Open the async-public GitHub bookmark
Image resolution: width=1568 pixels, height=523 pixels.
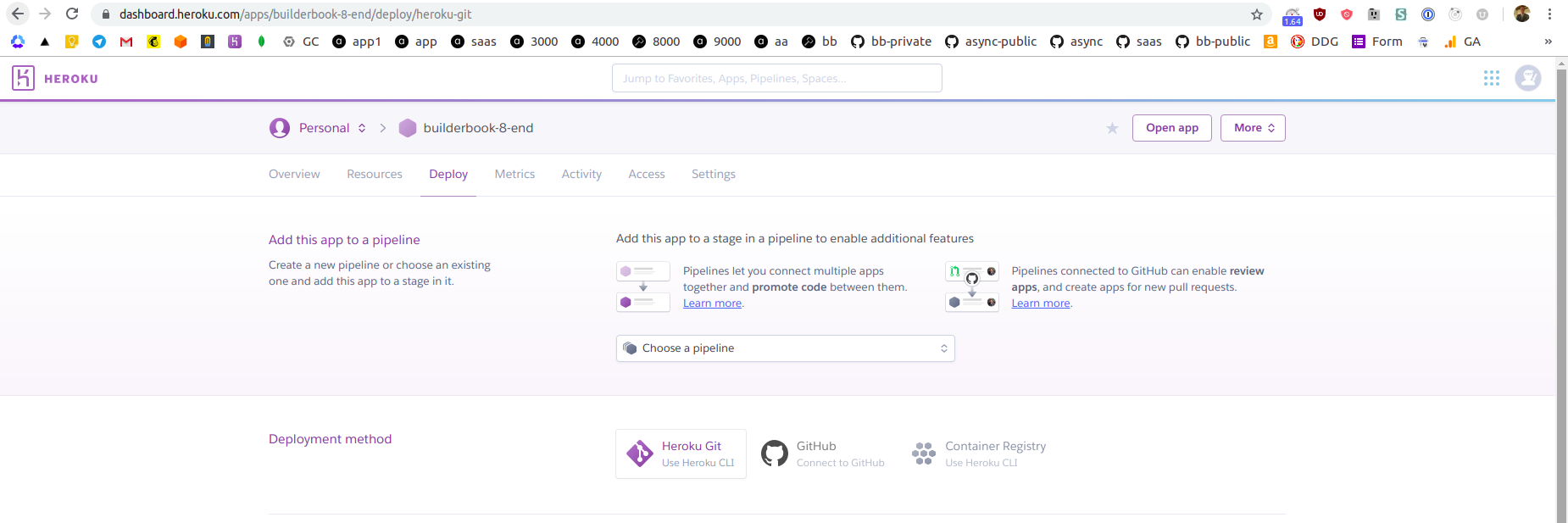[x=991, y=42]
